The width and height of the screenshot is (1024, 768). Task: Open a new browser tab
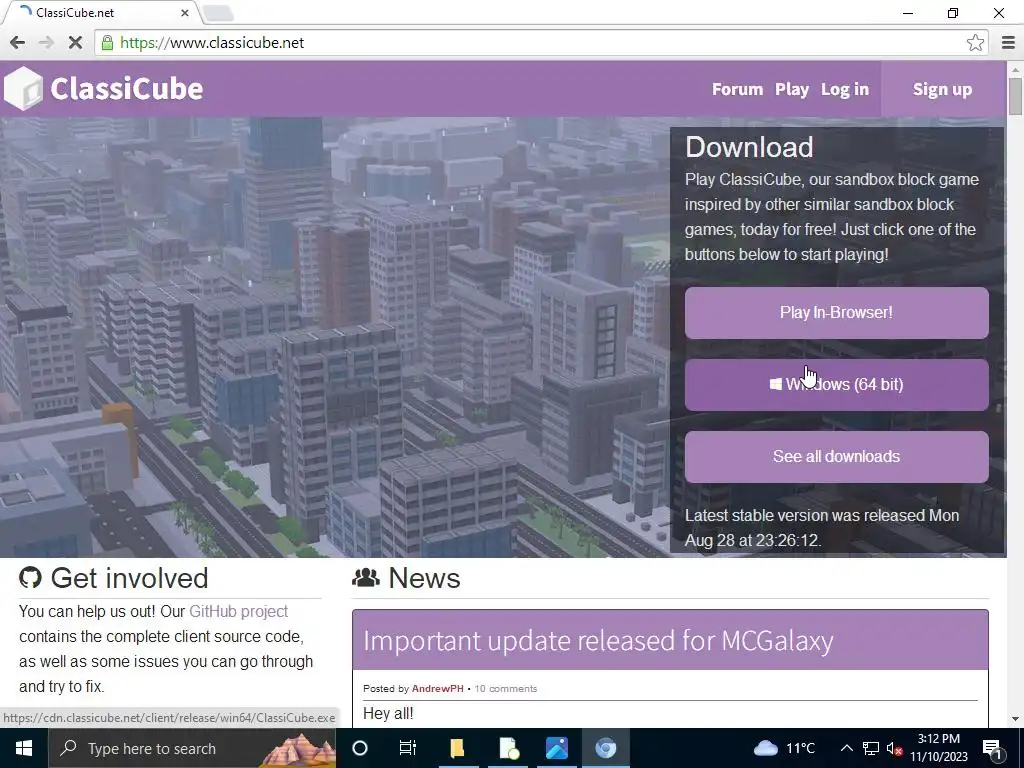218,12
